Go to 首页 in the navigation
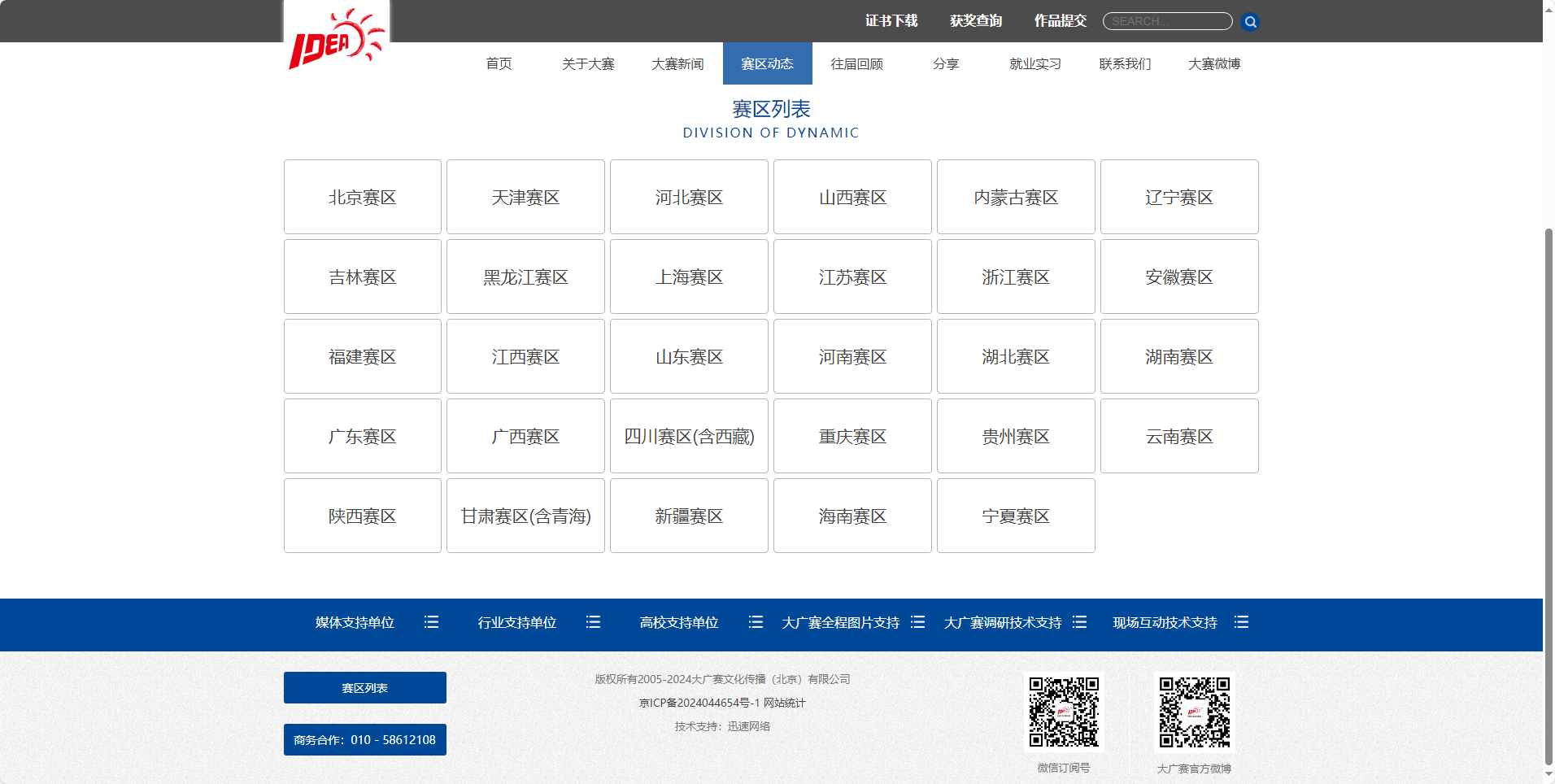This screenshot has width=1555, height=784. click(x=499, y=63)
